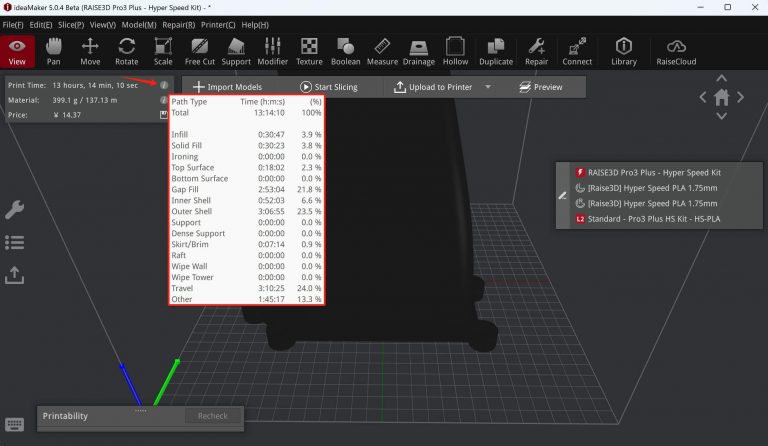Click Upload to Printer
The image size is (768, 446).
(x=433, y=87)
